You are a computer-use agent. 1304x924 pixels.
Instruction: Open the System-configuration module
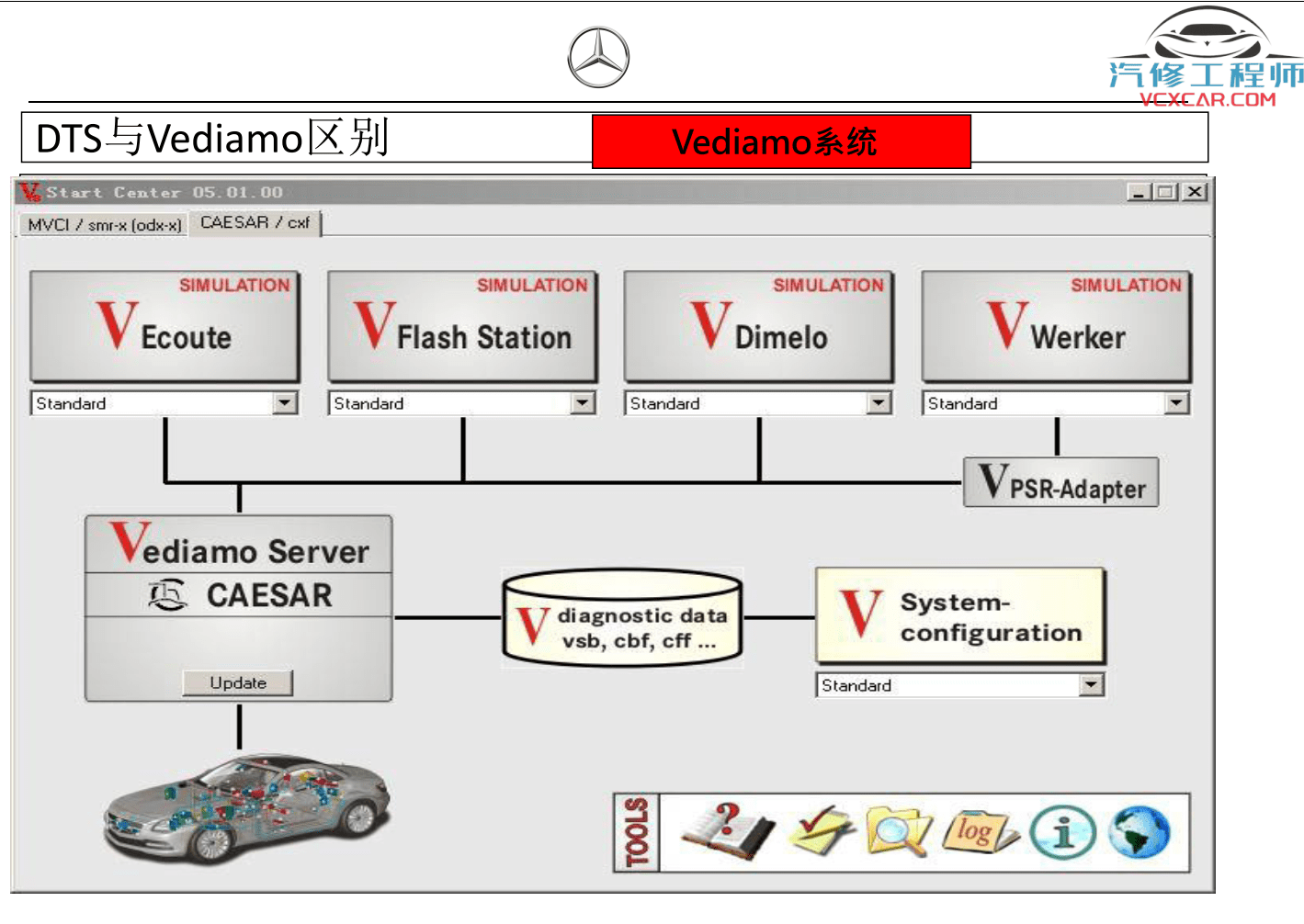(x=959, y=616)
